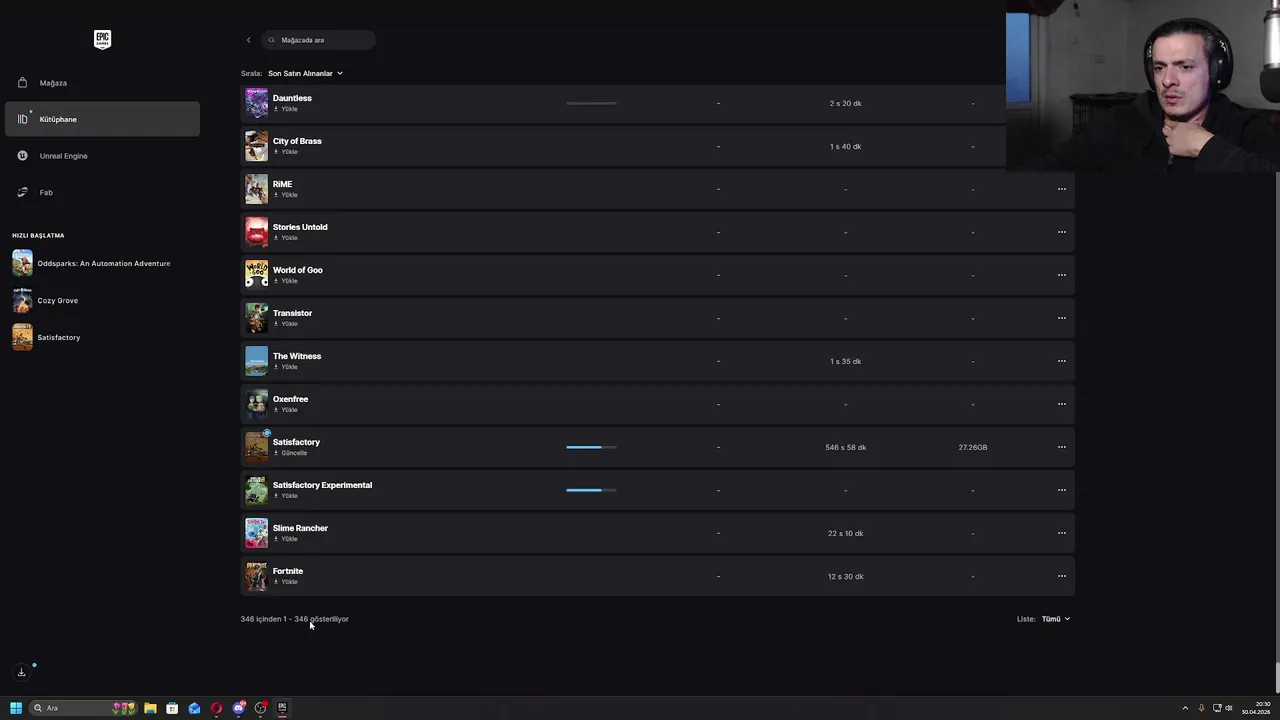Click the 546 s 58 dk playtime
This screenshot has height=720, width=1280.
click(x=845, y=447)
